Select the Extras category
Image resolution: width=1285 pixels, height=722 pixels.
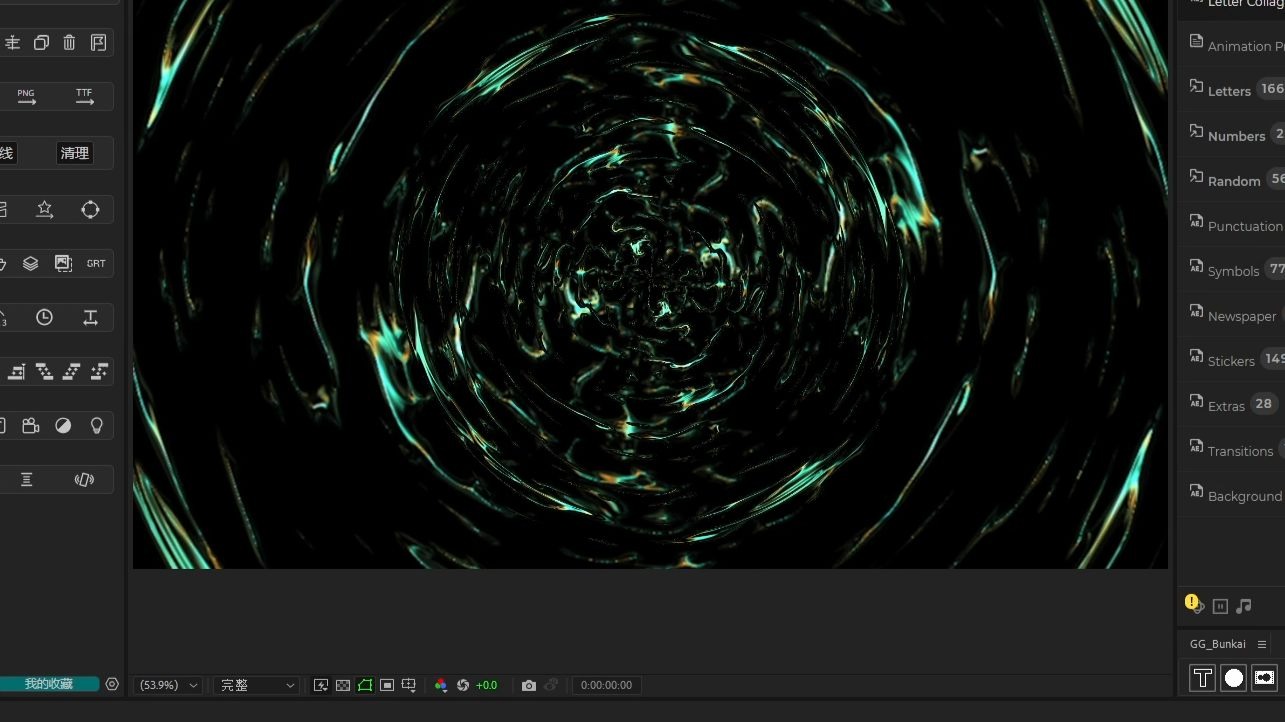point(1232,405)
